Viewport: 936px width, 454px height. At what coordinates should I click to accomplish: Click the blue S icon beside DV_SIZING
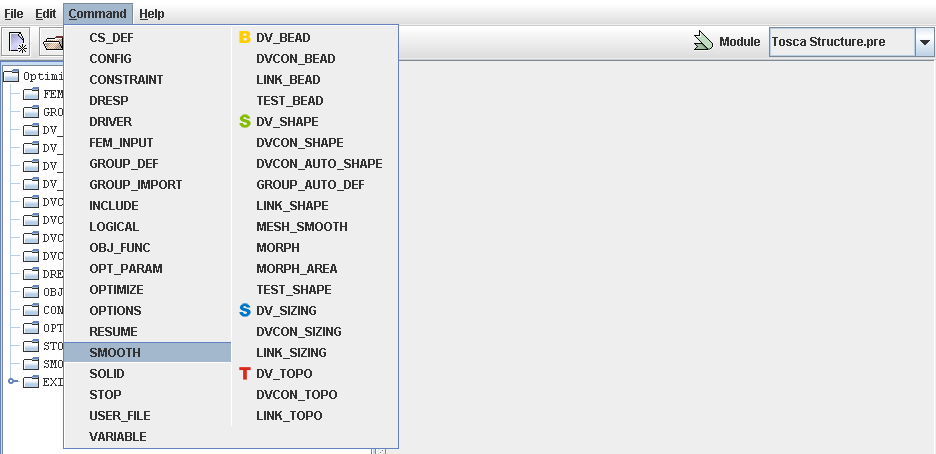tap(245, 311)
